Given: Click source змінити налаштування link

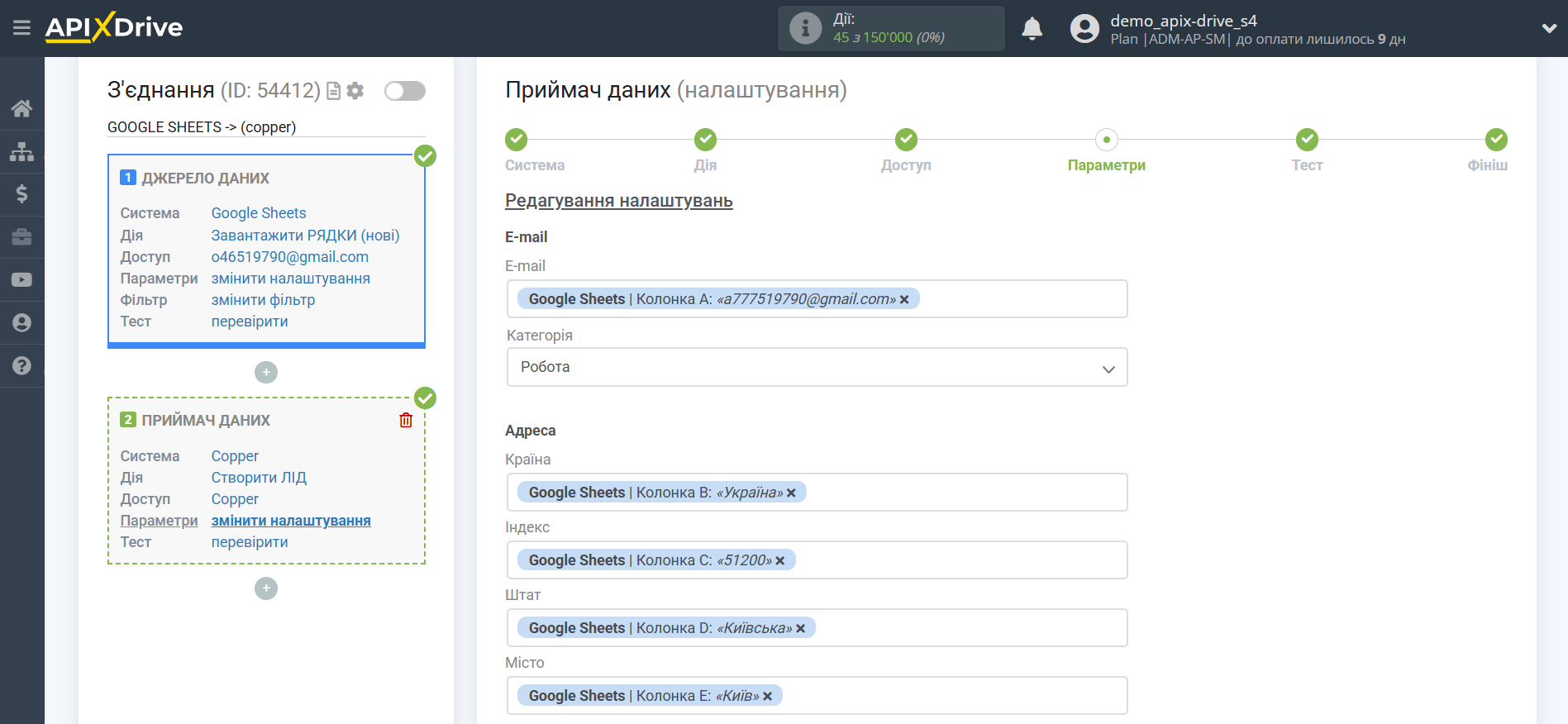Looking at the screenshot, I should pyautogui.click(x=291, y=279).
